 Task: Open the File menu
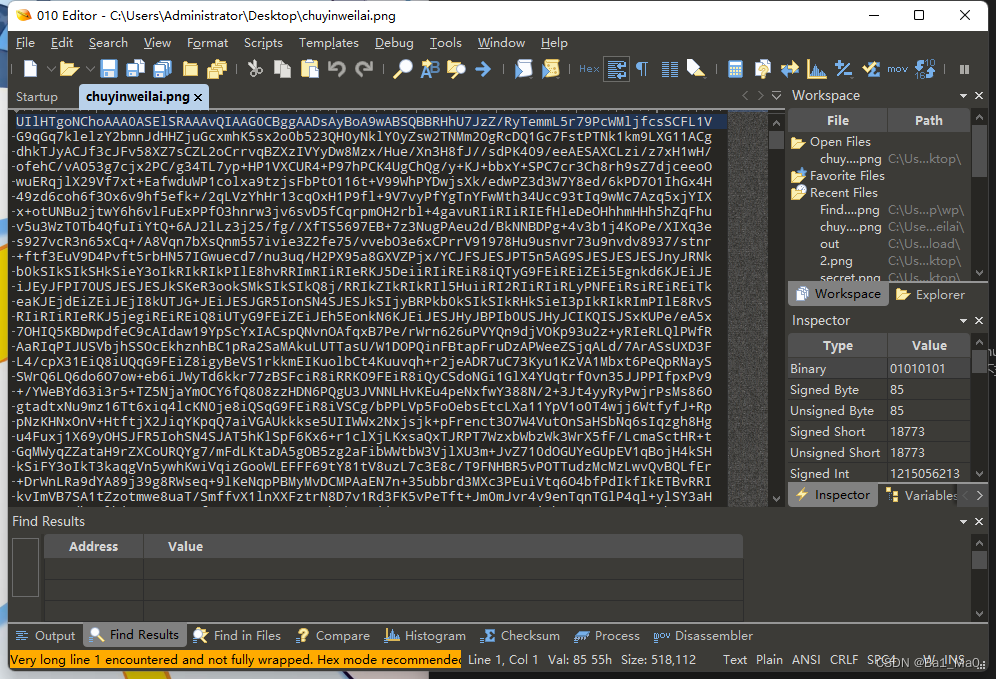click(x=25, y=43)
